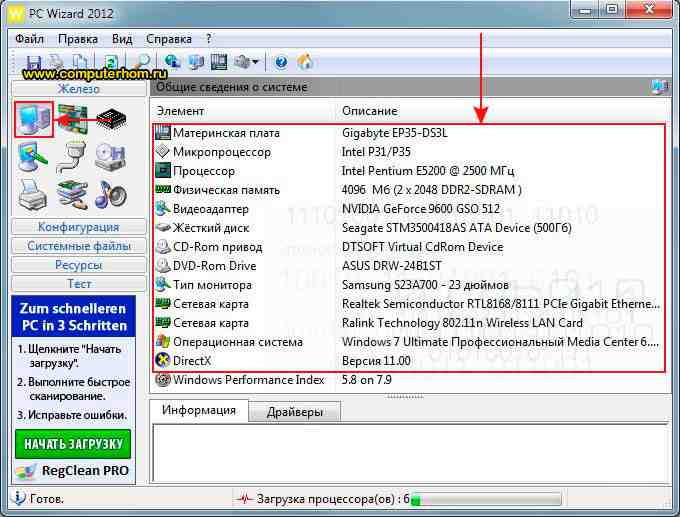Switch to the Информация tab
680x517 pixels.
(199, 410)
